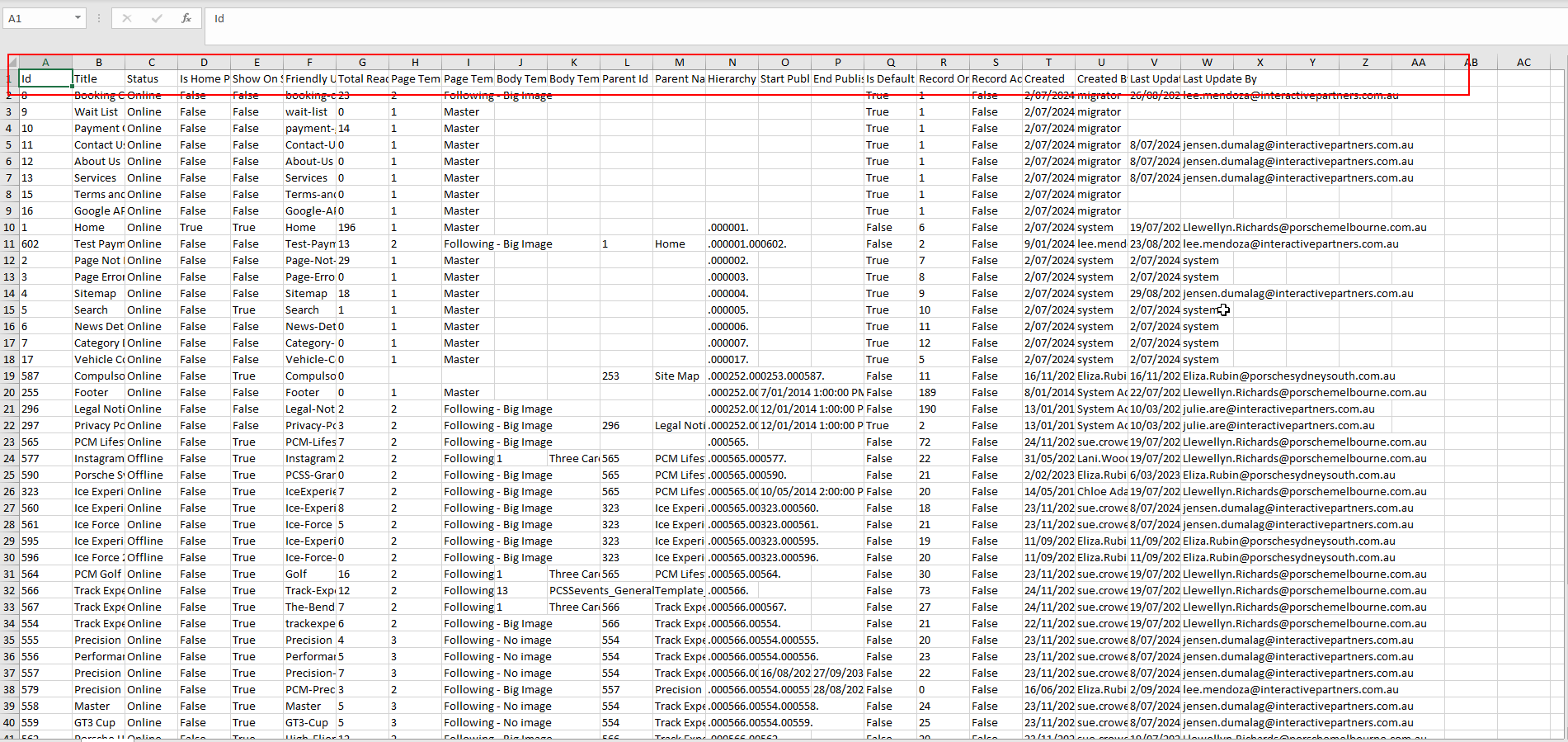Screen dimensions: 1568x742
Task: Click the Id cell showing 602
Action: 45,243
